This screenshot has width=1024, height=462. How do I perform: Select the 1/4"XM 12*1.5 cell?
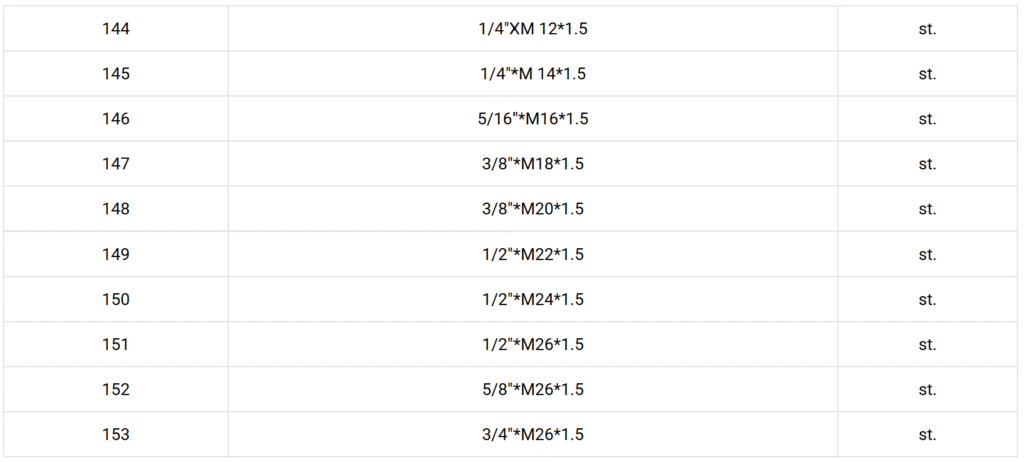click(x=532, y=29)
